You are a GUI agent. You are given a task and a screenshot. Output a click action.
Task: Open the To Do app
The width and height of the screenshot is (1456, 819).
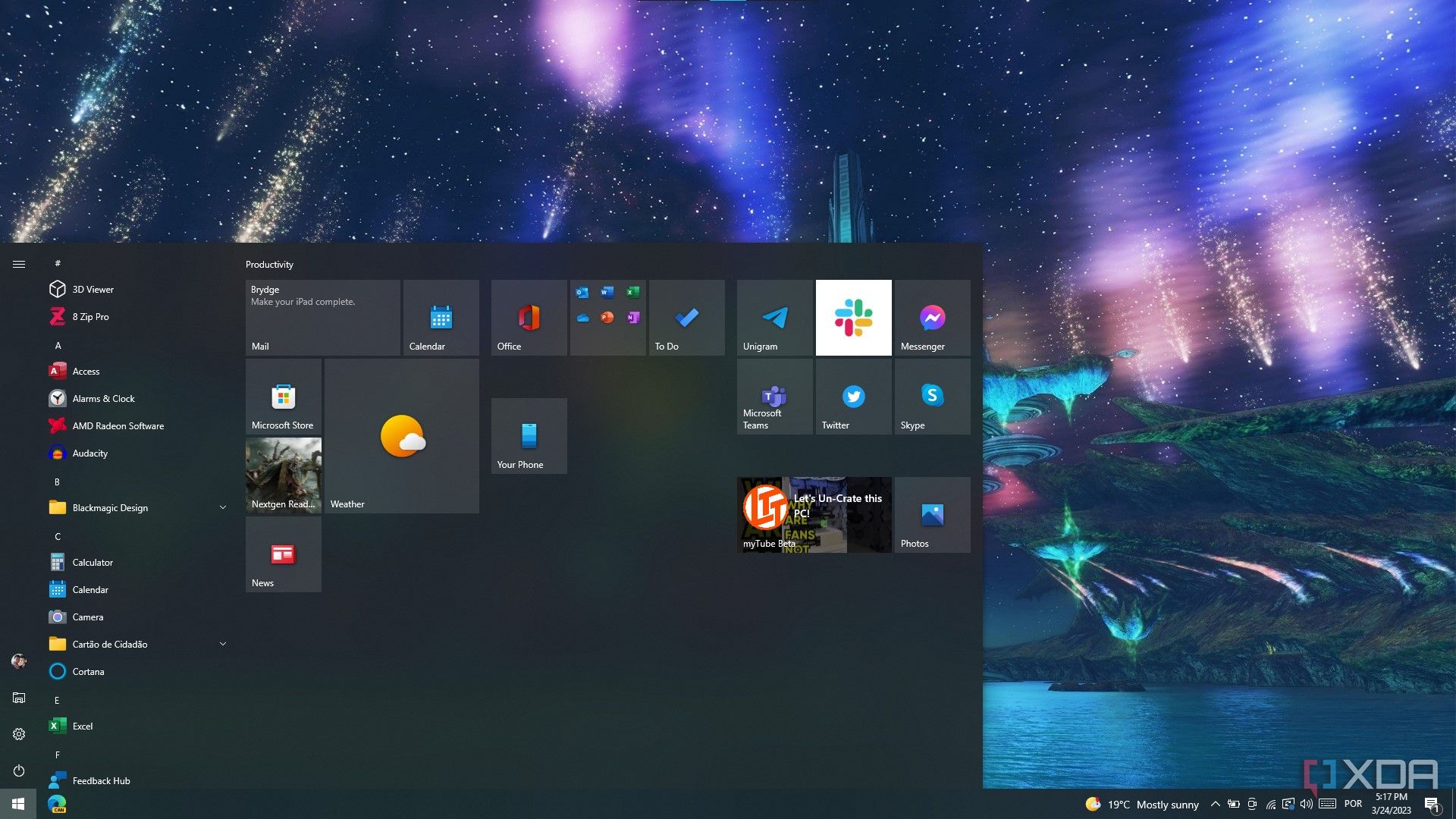[x=686, y=317]
